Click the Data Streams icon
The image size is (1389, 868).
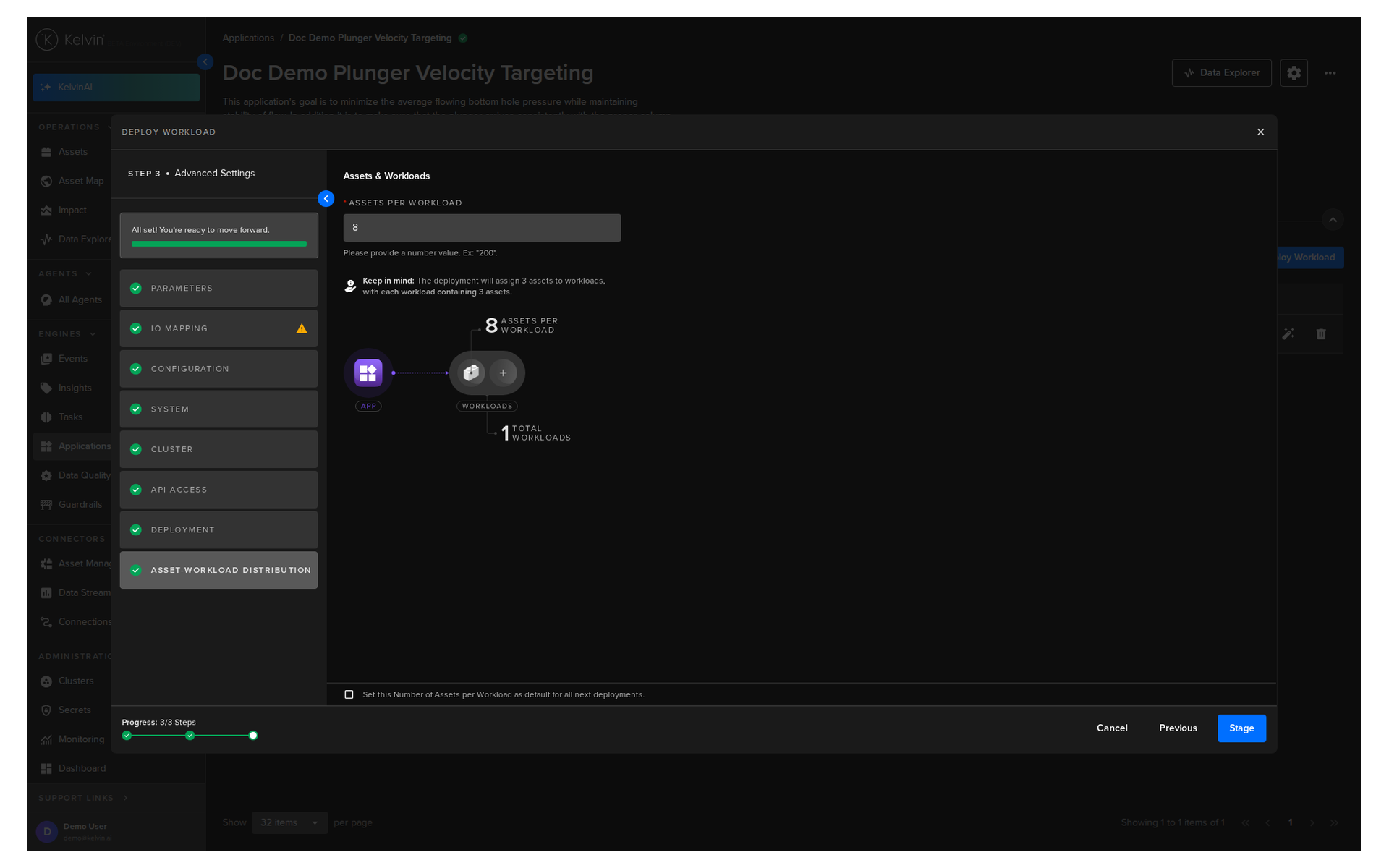[46, 592]
